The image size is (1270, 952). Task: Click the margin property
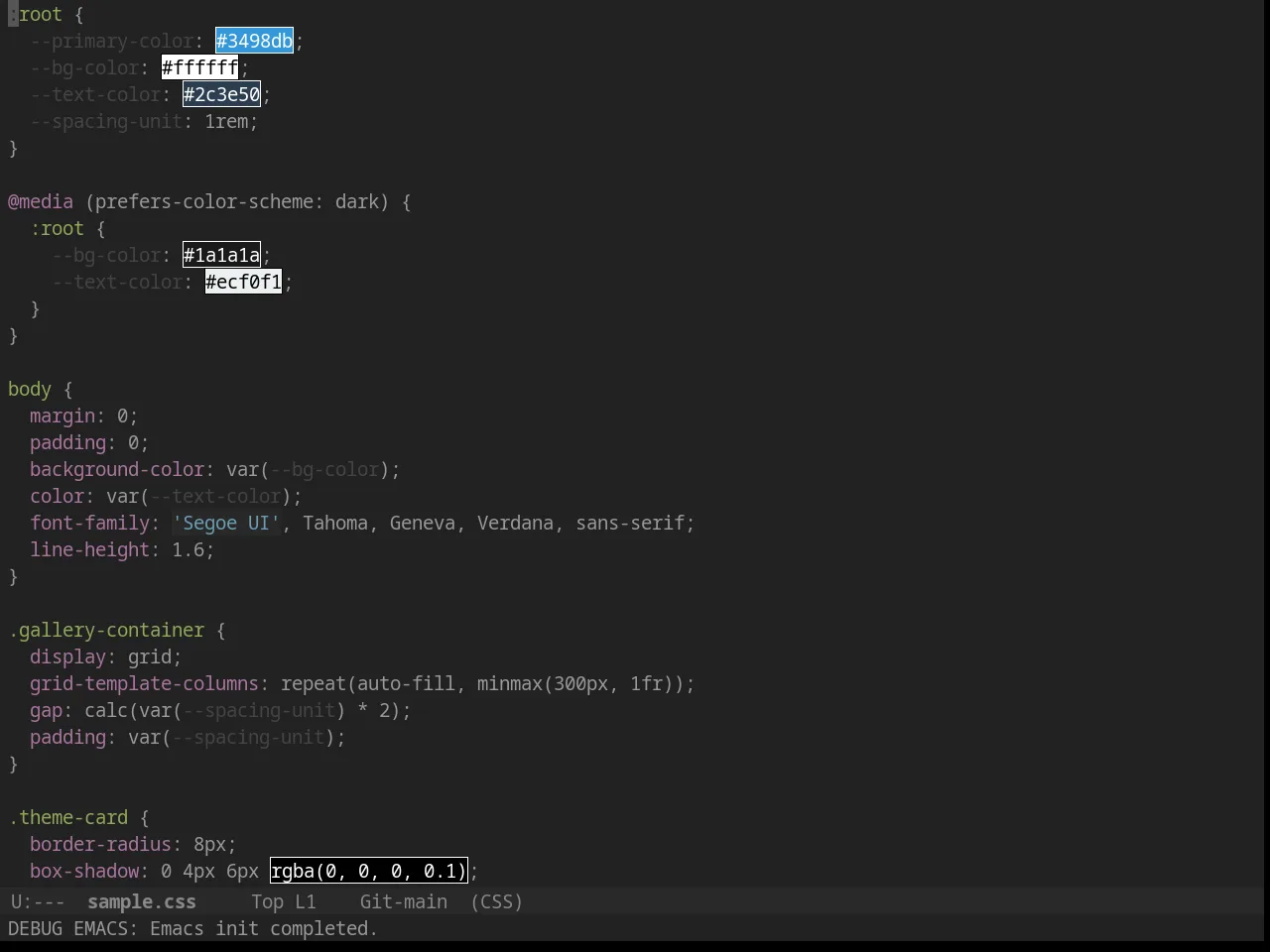coord(63,416)
